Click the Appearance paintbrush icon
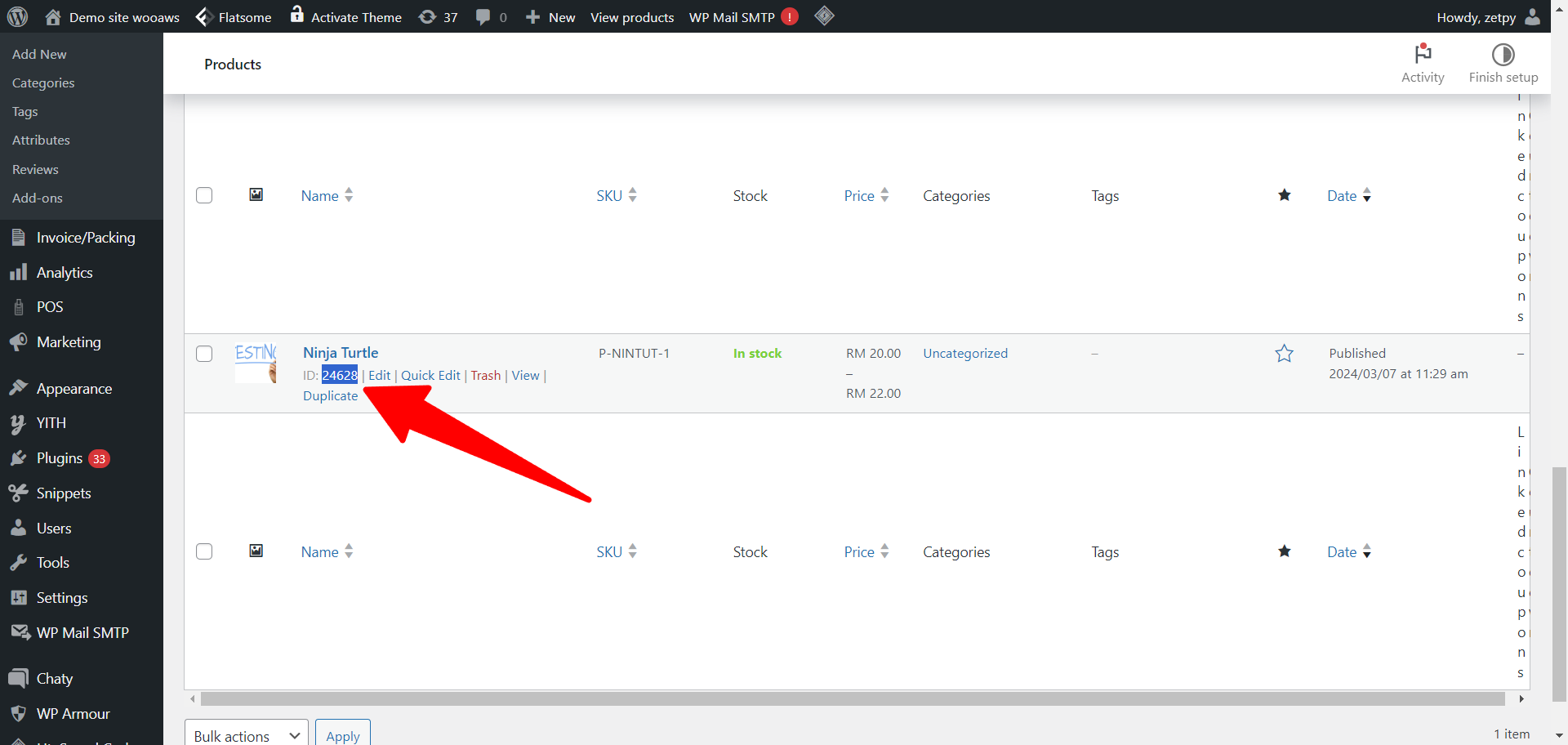The height and width of the screenshot is (745, 1568). pyautogui.click(x=18, y=388)
